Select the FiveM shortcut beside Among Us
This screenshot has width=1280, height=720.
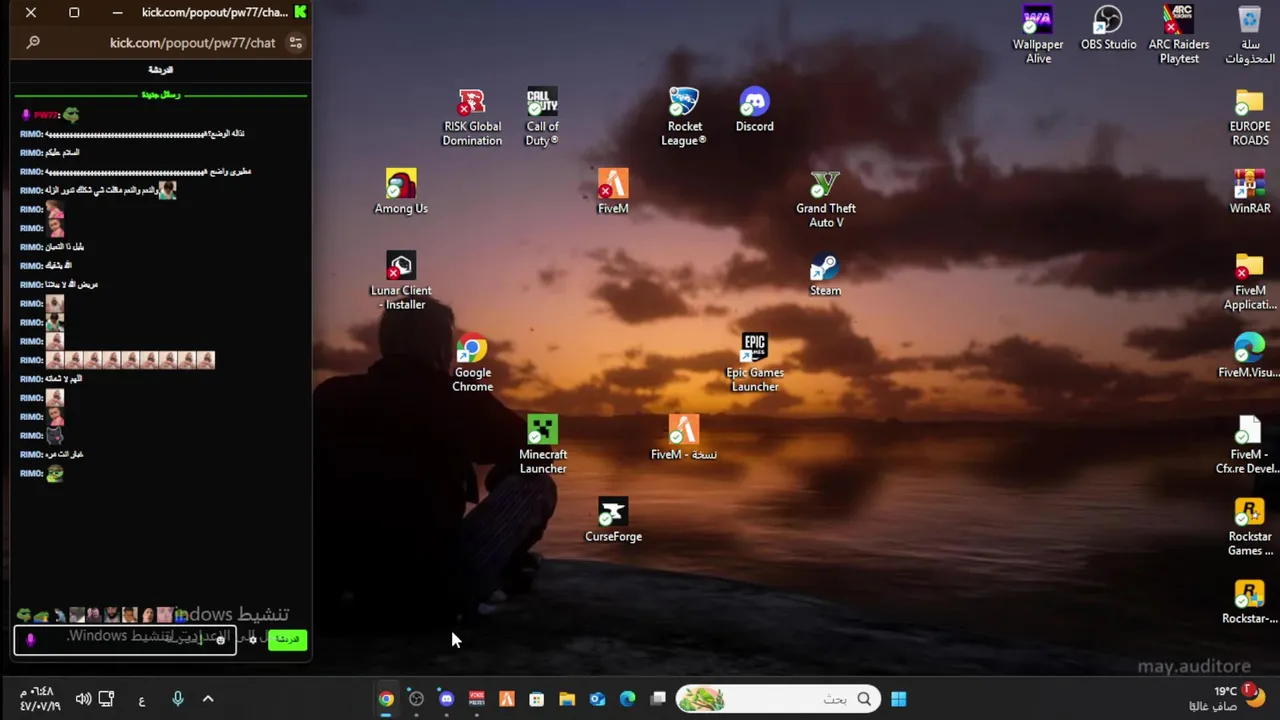(x=613, y=192)
